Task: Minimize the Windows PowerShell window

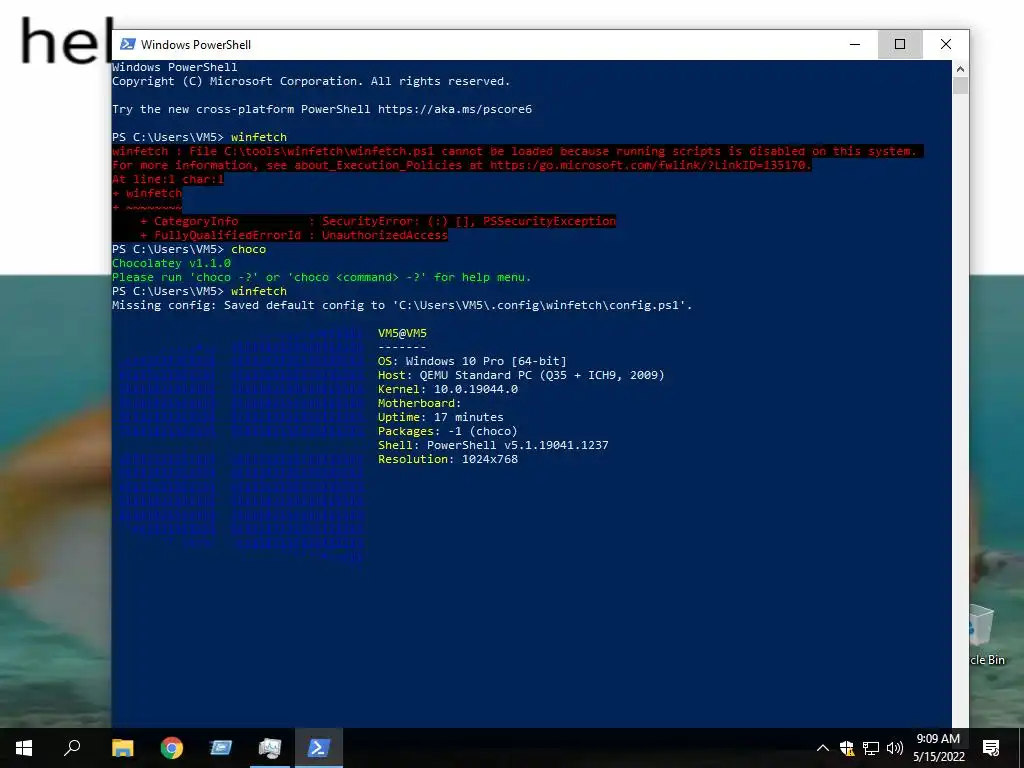Action: tap(855, 44)
